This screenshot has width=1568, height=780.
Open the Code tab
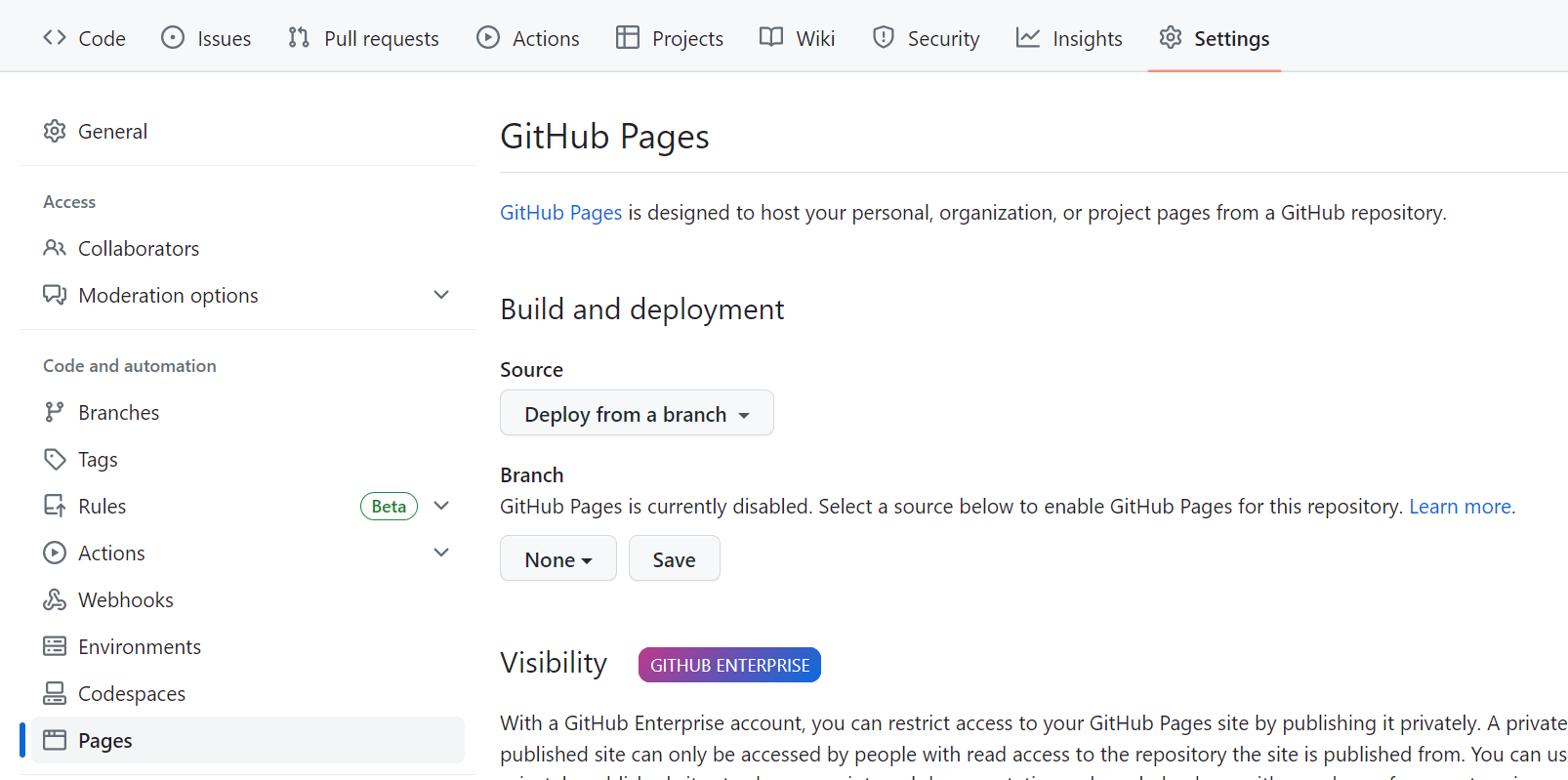(84, 38)
